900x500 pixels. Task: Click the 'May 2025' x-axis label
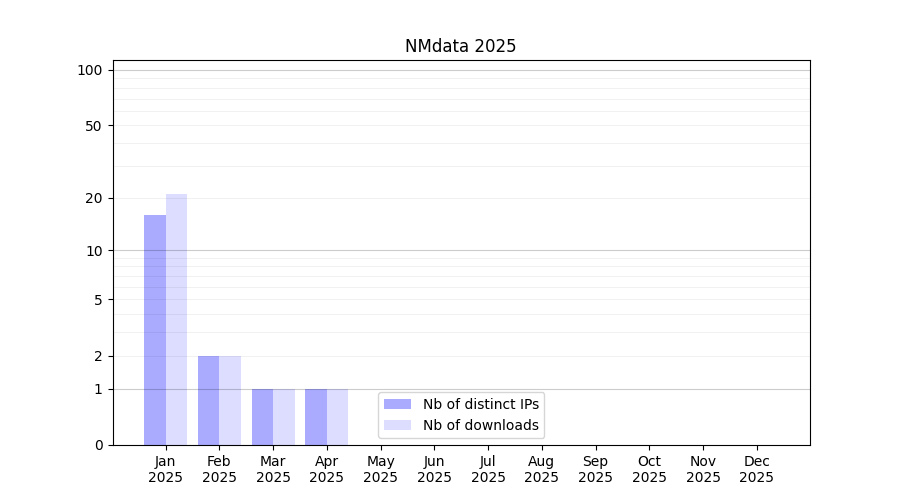click(380, 469)
